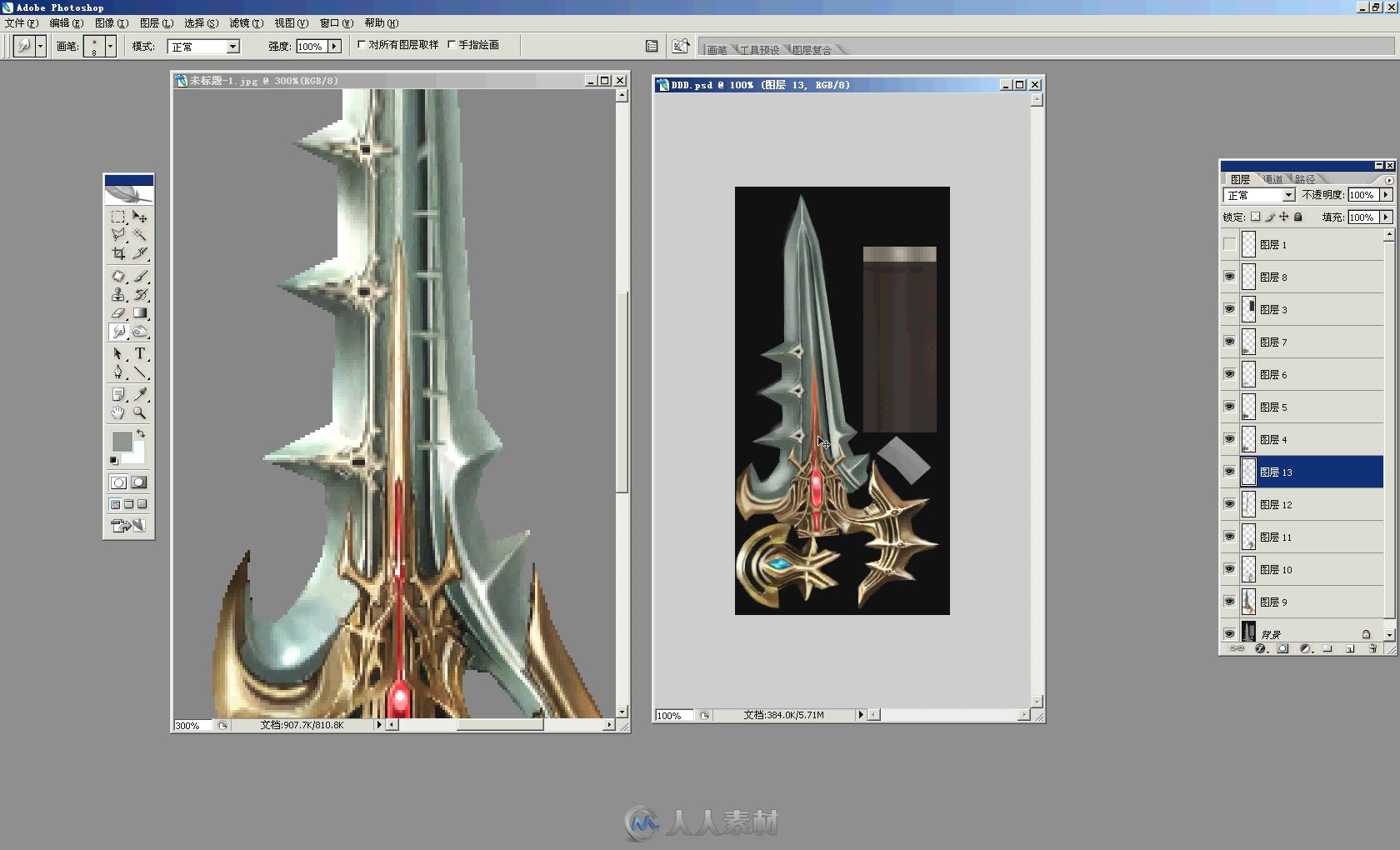1400x850 pixels.
Task: Toggle the lock all padlock icon
Action: (1297, 217)
